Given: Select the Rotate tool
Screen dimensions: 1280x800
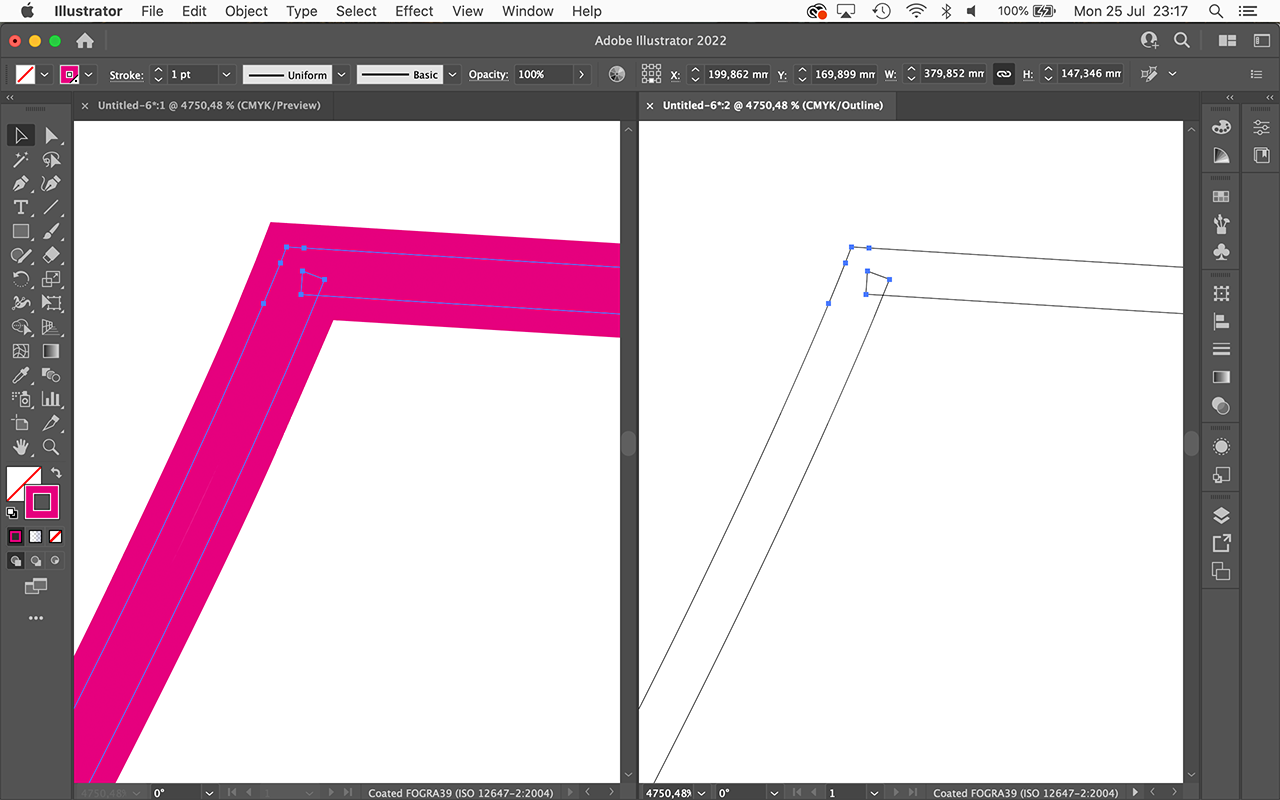Looking at the screenshot, I should tap(20, 279).
